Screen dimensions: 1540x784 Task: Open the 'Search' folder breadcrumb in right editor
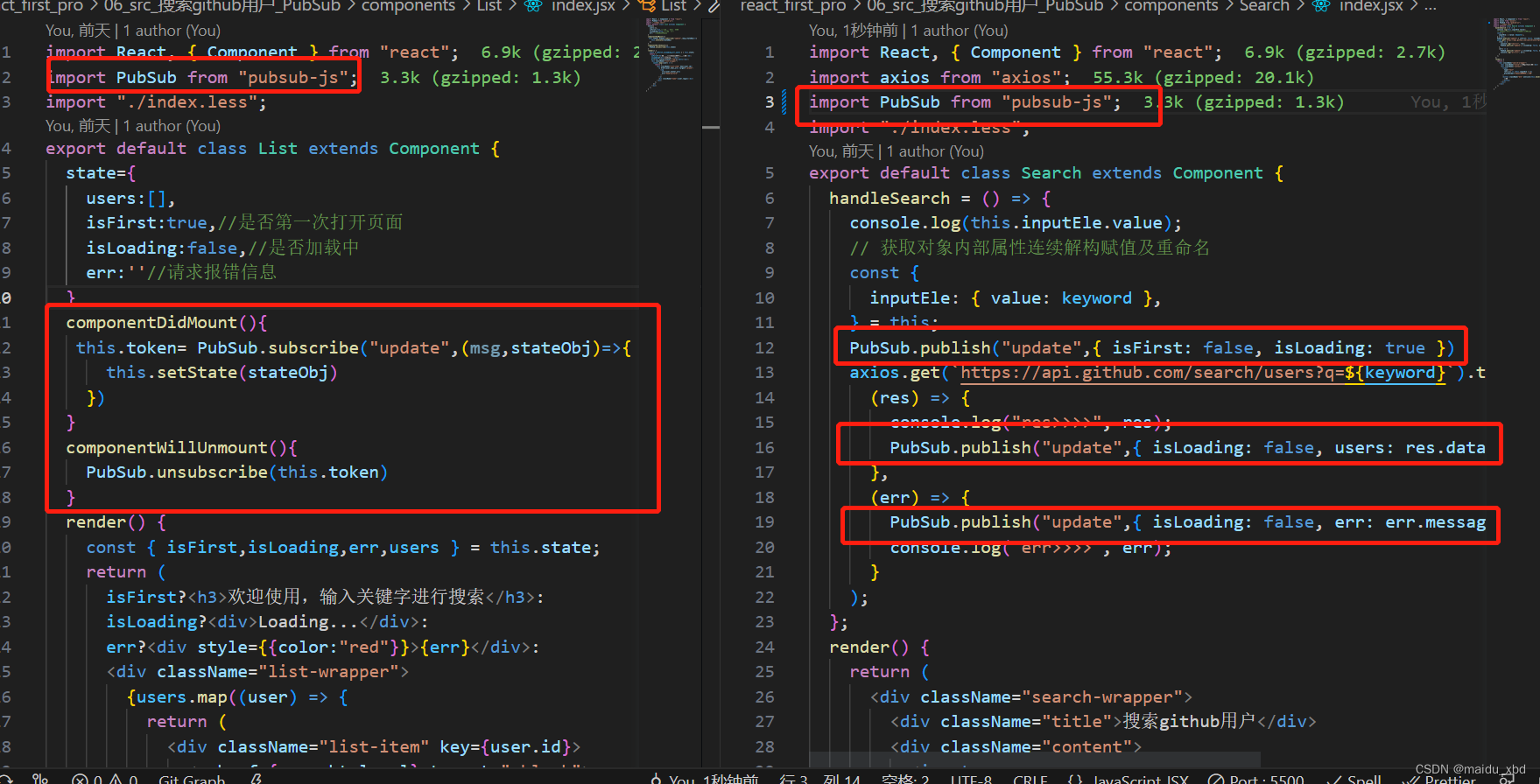[1264, 6]
